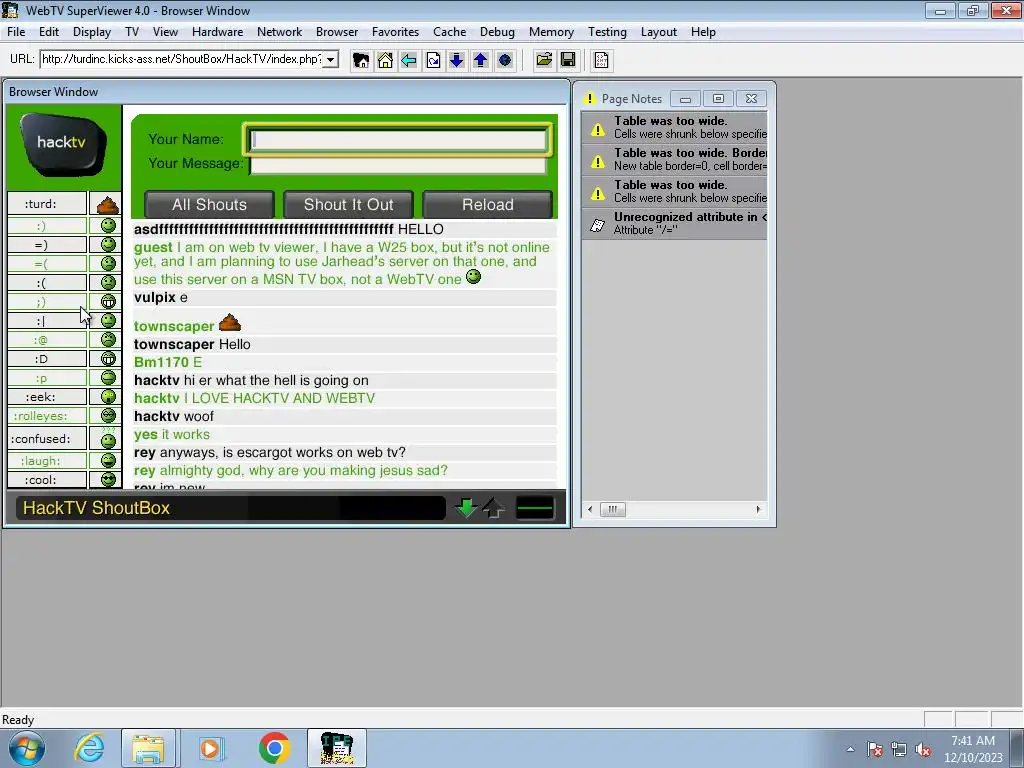Open the Hardware menu
Image resolution: width=1024 pixels, height=768 pixels.
[x=217, y=32]
